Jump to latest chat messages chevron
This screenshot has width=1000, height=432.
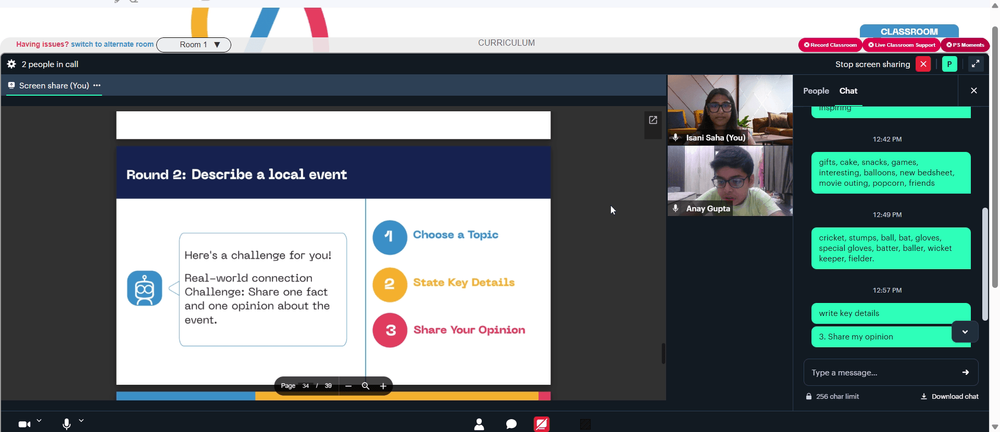pos(965,332)
